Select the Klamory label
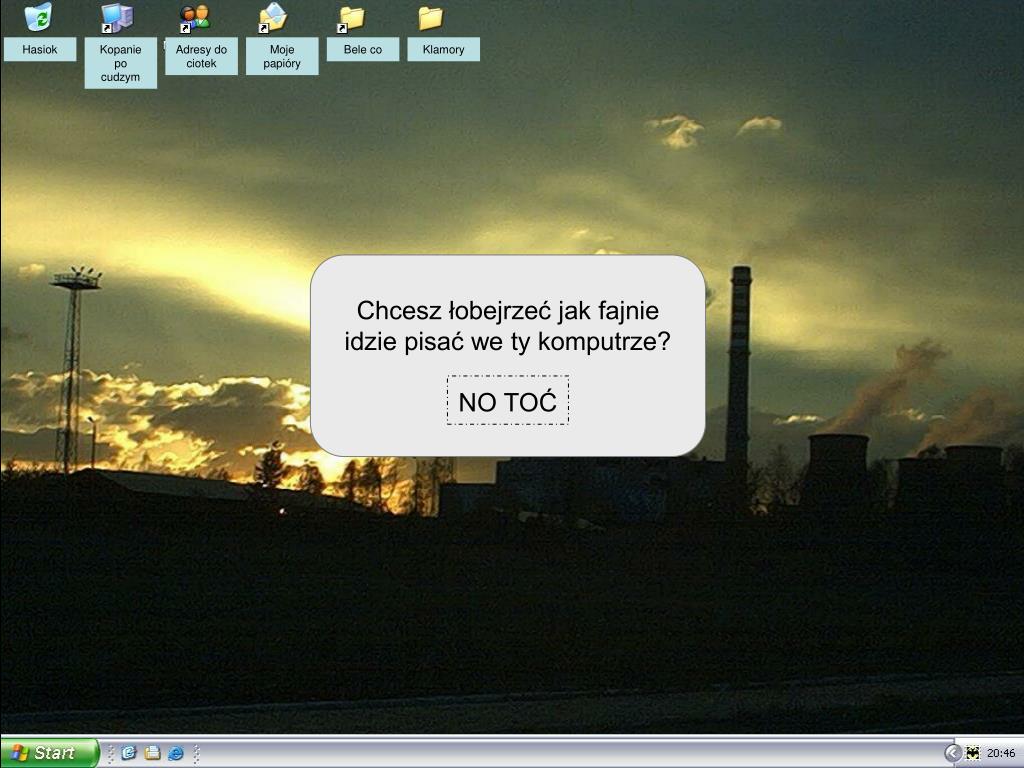The width and height of the screenshot is (1024, 768). [x=443, y=50]
